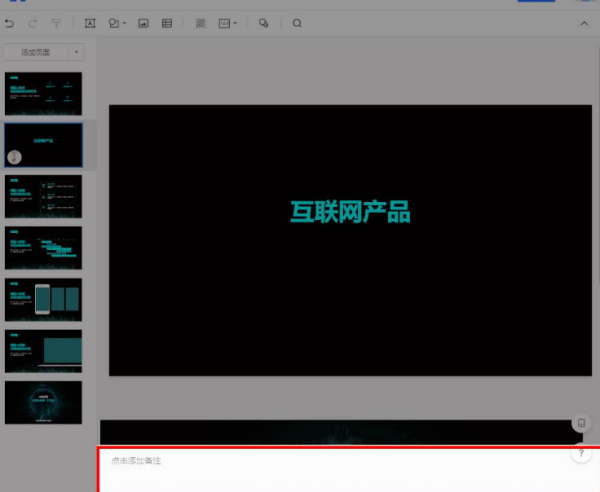The width and height of the screenshot is (600, 492).
Task: Click the insert table icon
Action: [166, 23]
